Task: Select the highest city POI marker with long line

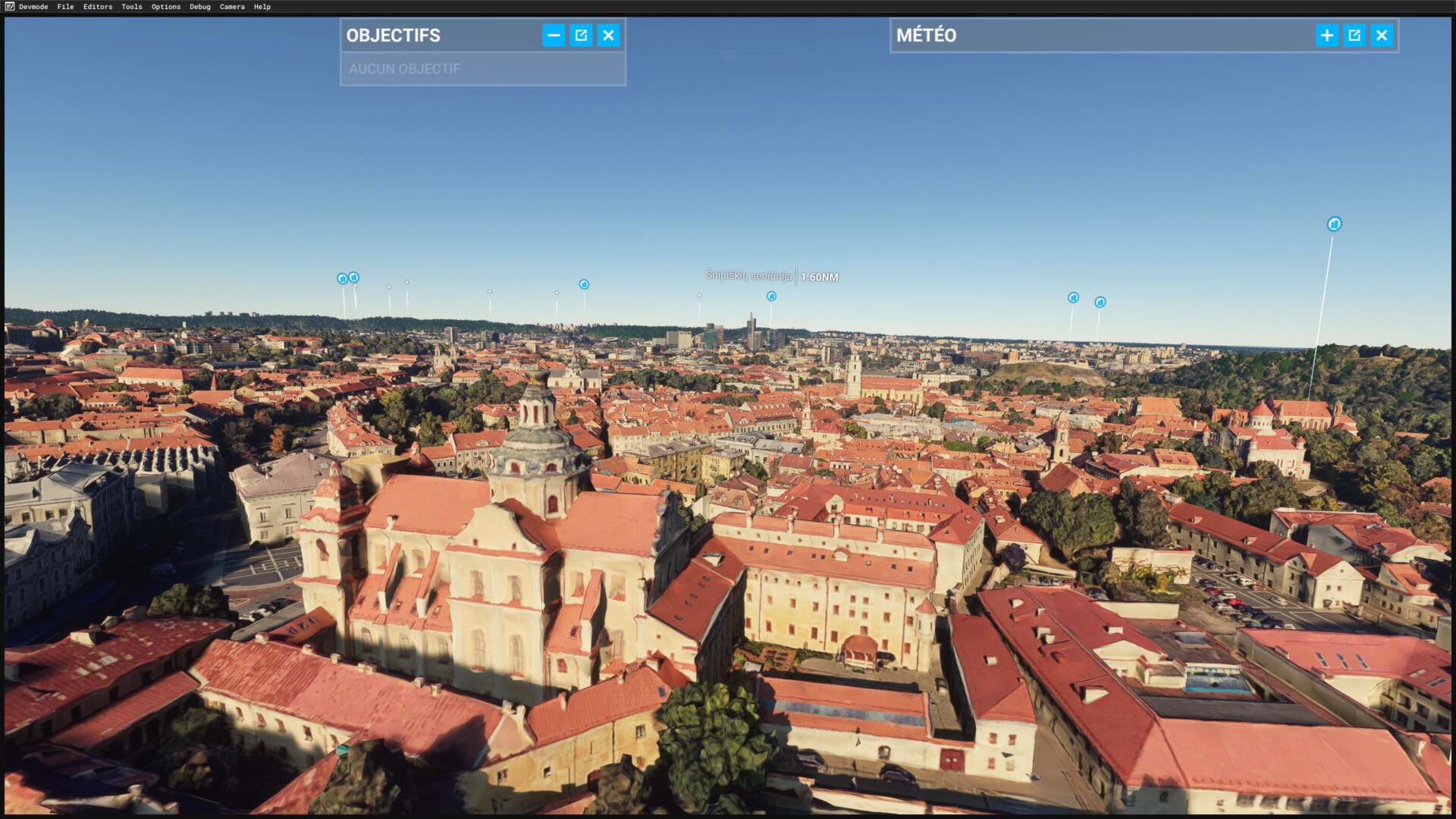Action: [x=1334, y=224]
